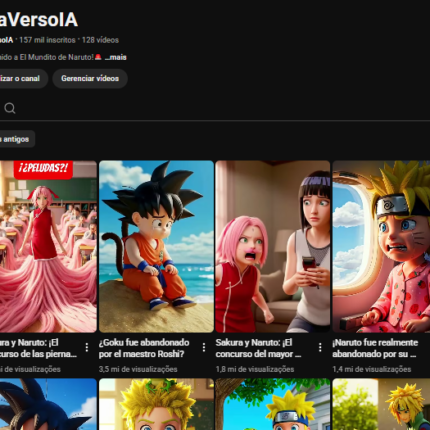Open the Goku on beach thumbnail
The height and width of the screenshot is (430, 430).
(x=156, y=247)
